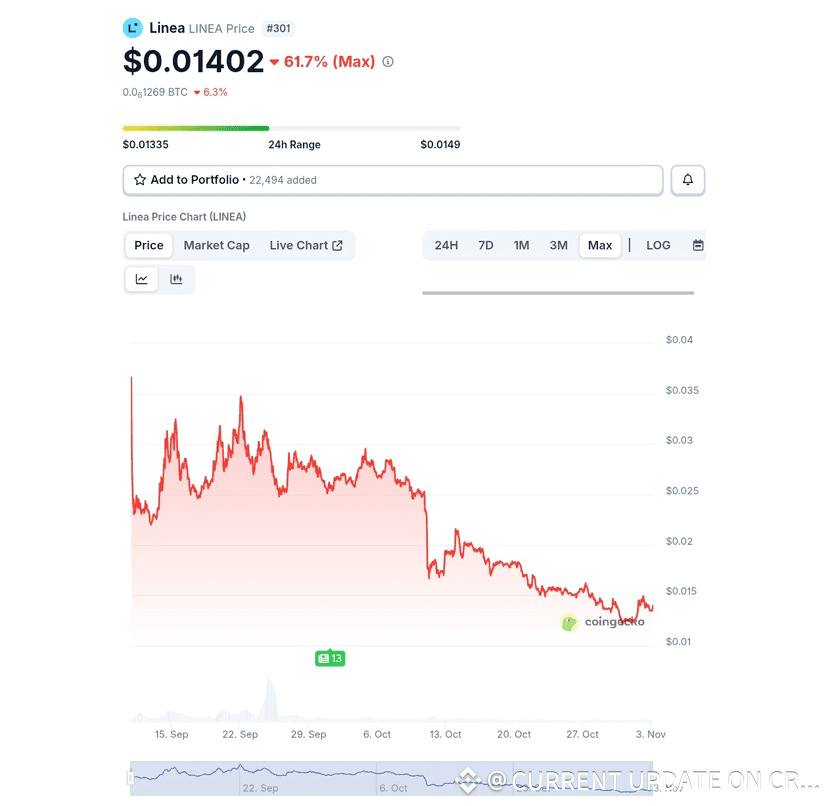Image resolution: width=828 pixels, height=806 pixels.
Task: Click the bell price alert icon
Action: click(x=688, y=180)
